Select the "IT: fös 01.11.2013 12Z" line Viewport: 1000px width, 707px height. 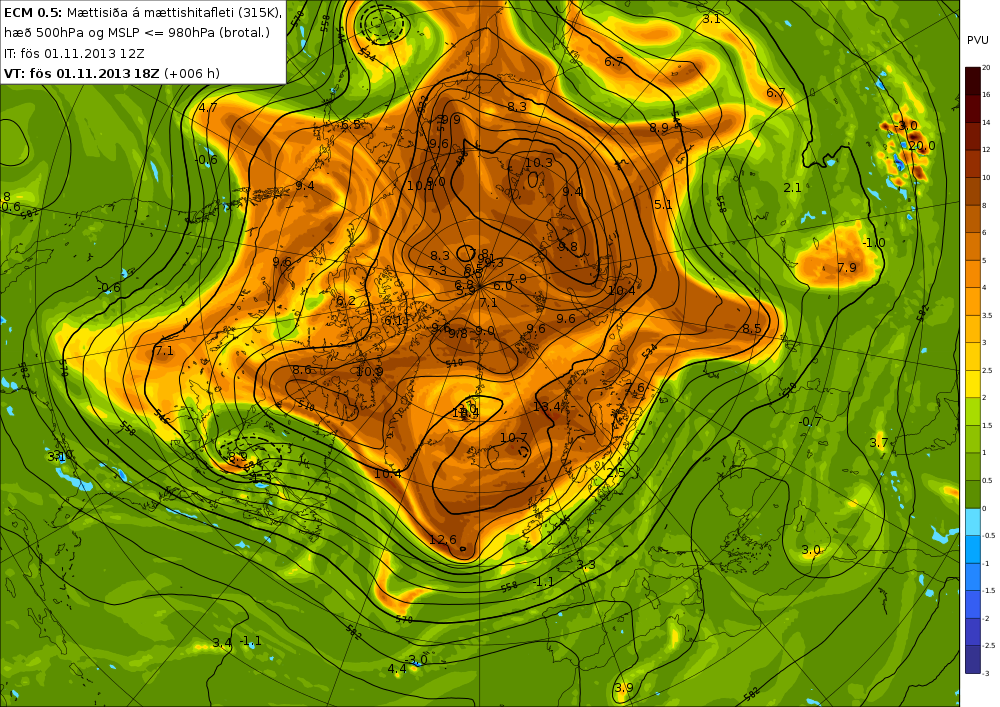pos(75,53)
